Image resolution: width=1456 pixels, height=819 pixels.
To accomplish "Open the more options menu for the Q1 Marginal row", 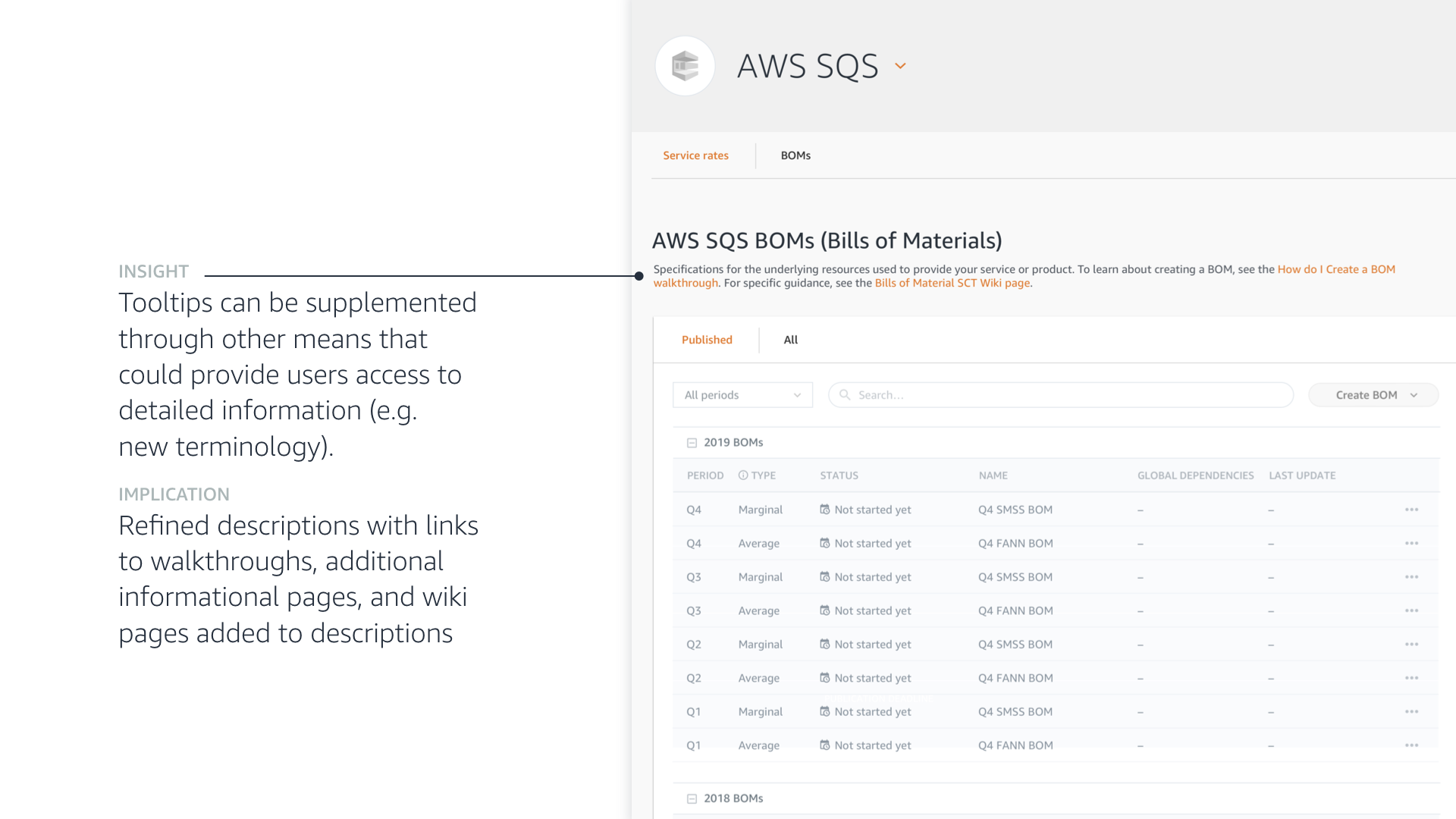I will 1411,711.
